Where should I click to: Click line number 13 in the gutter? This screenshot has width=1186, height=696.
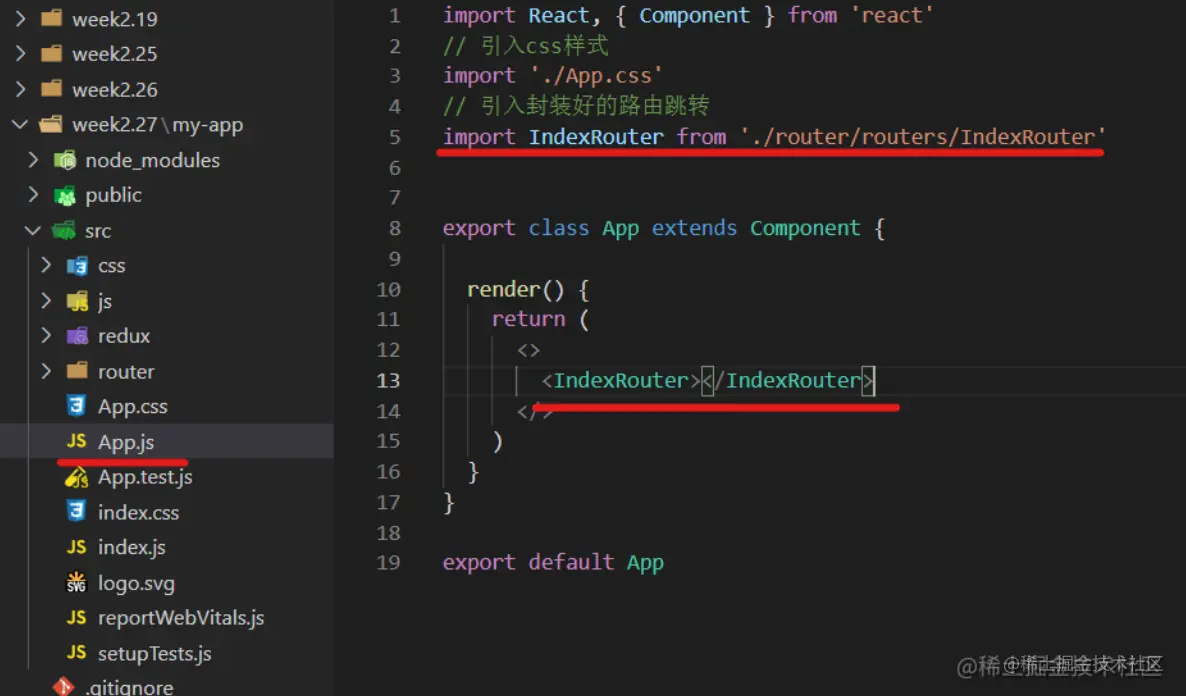[388, 380]
